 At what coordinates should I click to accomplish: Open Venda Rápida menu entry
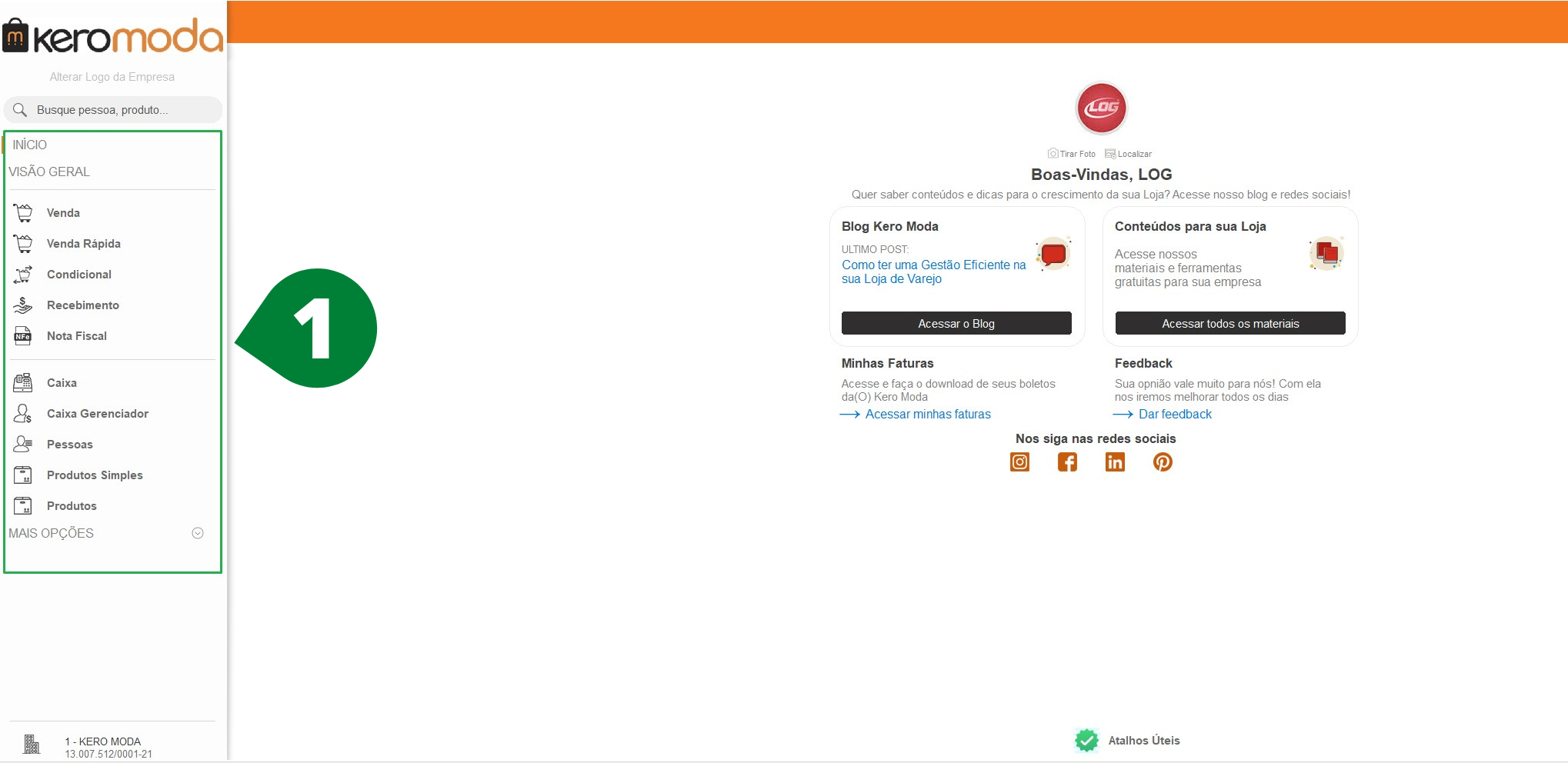[84, 244]
